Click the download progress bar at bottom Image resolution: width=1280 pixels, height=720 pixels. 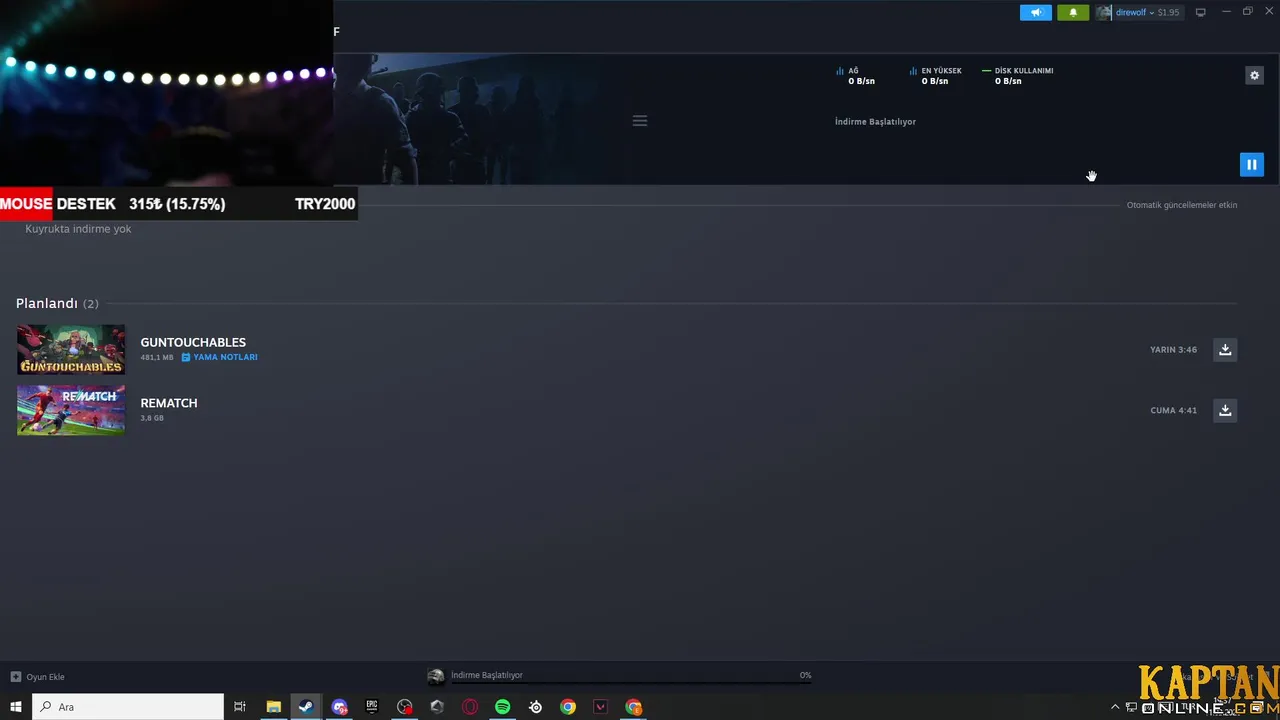pyautogui.click(x=630, y=685)
